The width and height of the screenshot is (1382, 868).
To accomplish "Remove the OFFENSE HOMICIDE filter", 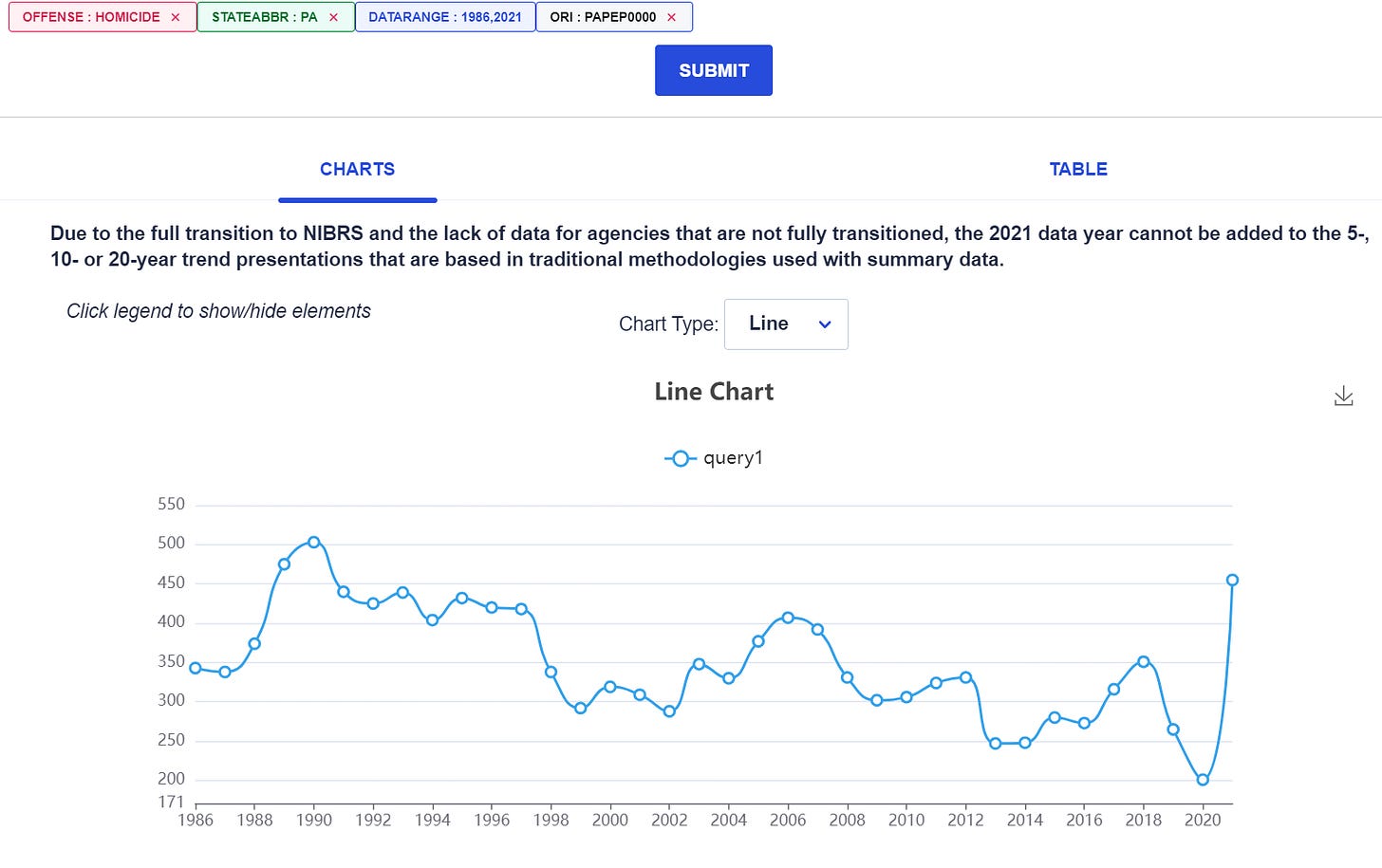I will 176,16.
